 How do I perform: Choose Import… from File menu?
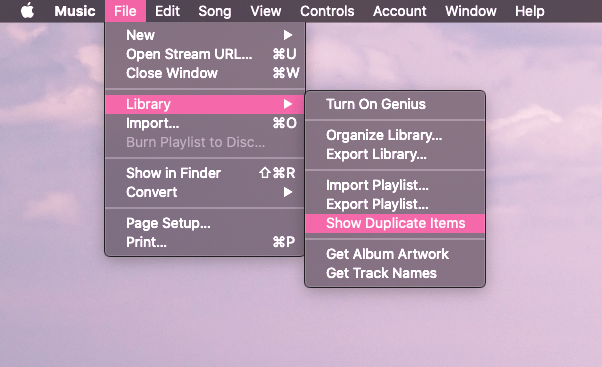click(x=205, y=123)
